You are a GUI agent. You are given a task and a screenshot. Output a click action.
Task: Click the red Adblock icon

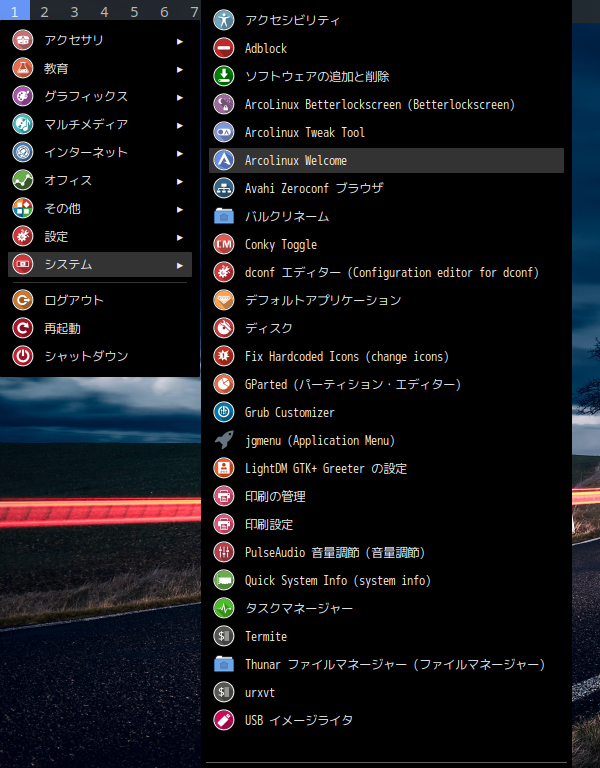(x=224, y=48)
